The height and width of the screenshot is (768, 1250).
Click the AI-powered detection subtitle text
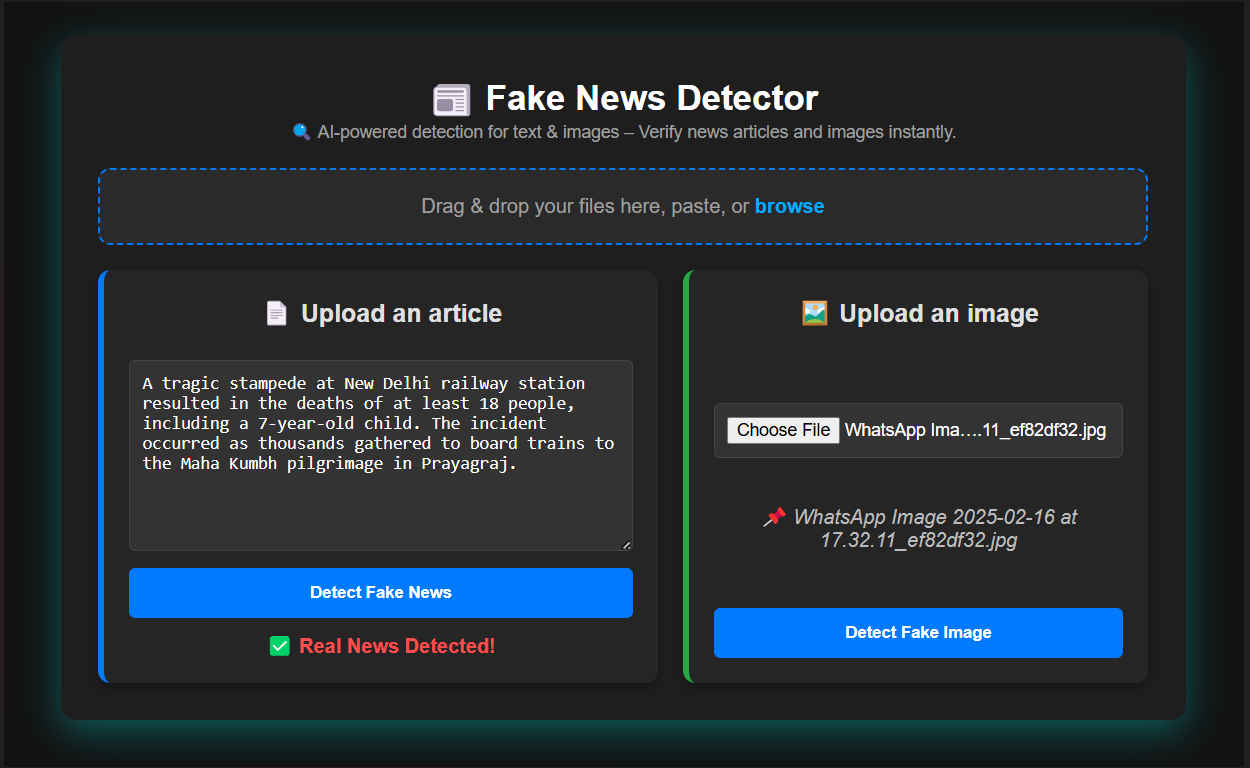[637, 132]
